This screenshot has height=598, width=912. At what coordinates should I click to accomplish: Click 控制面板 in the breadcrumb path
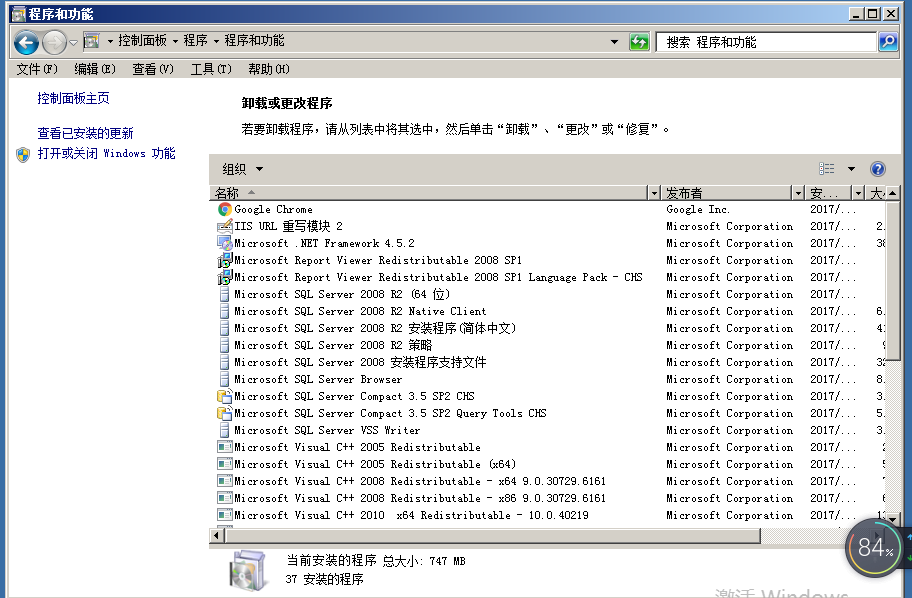pyautogui.click(x=142, y=40)
